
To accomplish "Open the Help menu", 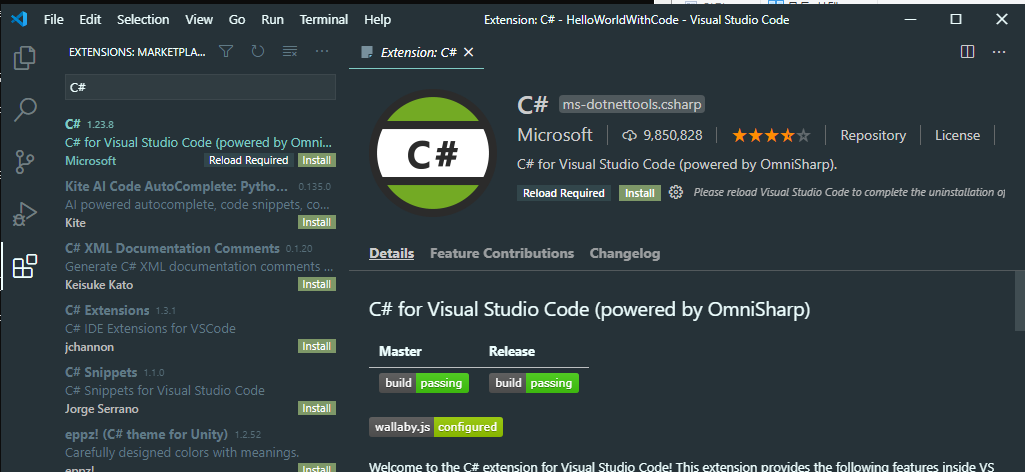I will tap(377, 20).
